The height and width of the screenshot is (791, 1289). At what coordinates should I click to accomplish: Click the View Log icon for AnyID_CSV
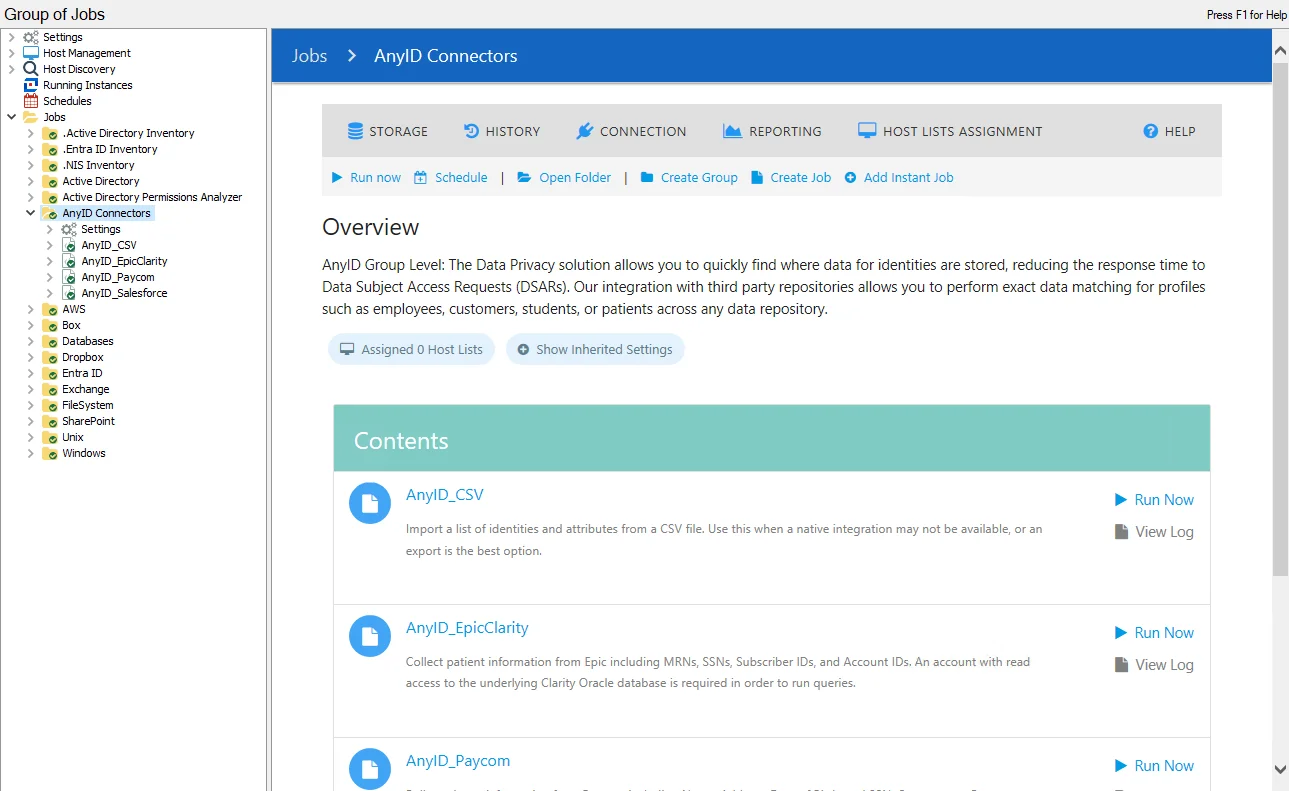pyautogui.click(x=1122, y=532)
